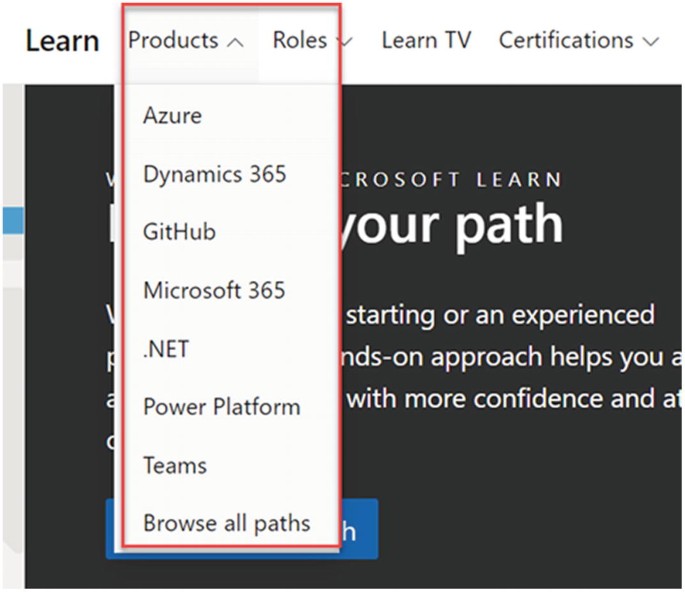The height and width of the screenshot is (592, 685).
Task: Click Browse all paths
Action: [227, 523]
